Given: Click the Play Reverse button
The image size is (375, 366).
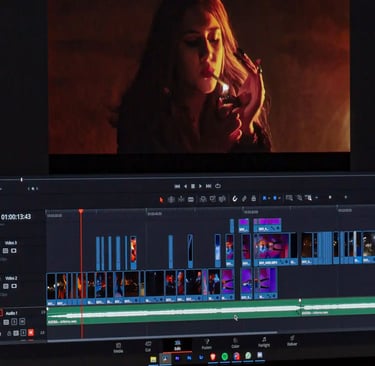Looking at the screenshot, I should click(186, 186).
